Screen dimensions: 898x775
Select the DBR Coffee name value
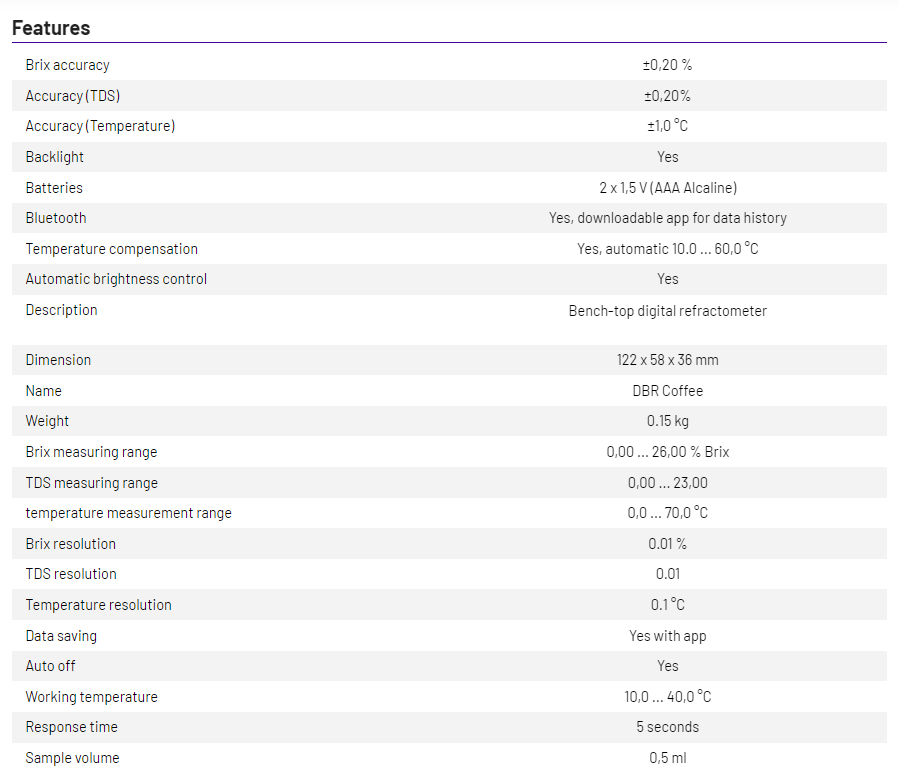(x=667, y=391)
